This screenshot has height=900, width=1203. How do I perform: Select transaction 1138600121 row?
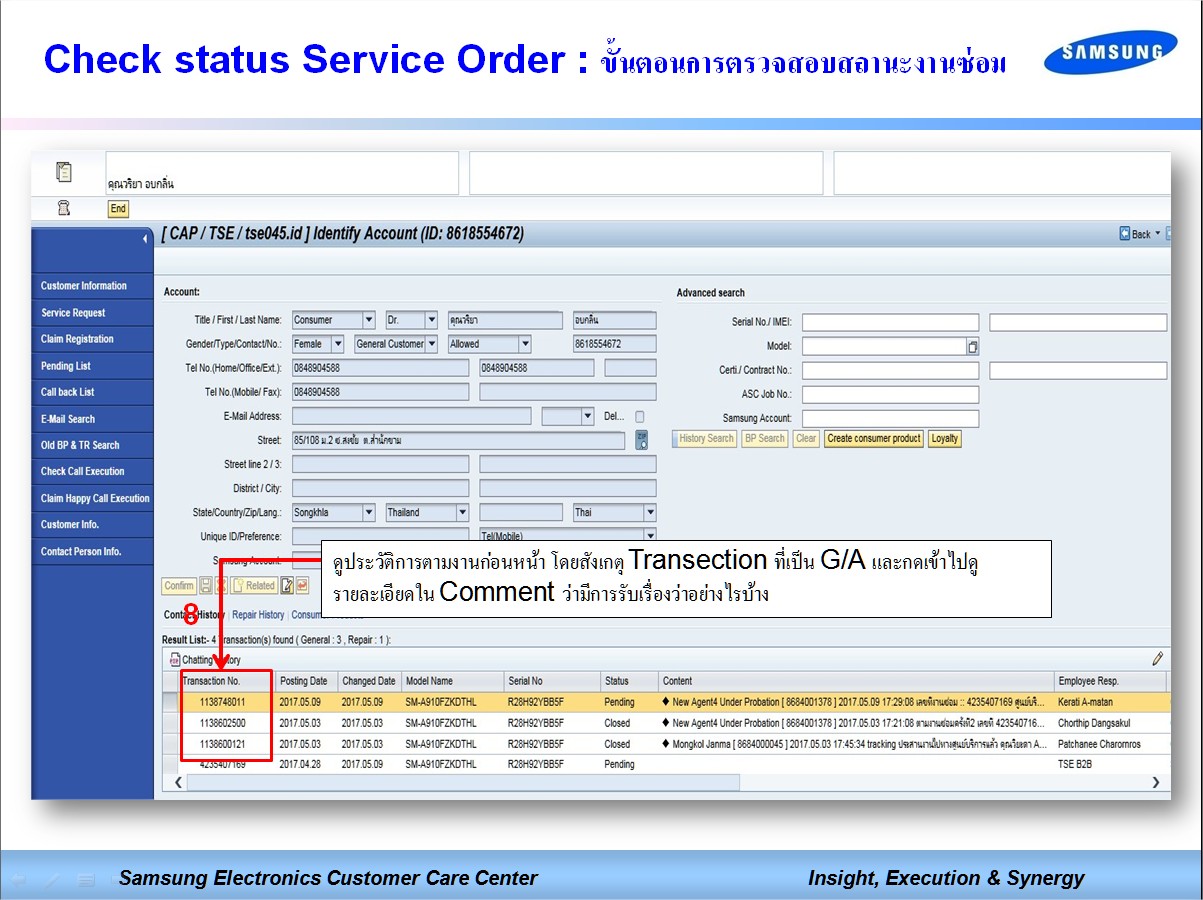(x=666, y=744)
